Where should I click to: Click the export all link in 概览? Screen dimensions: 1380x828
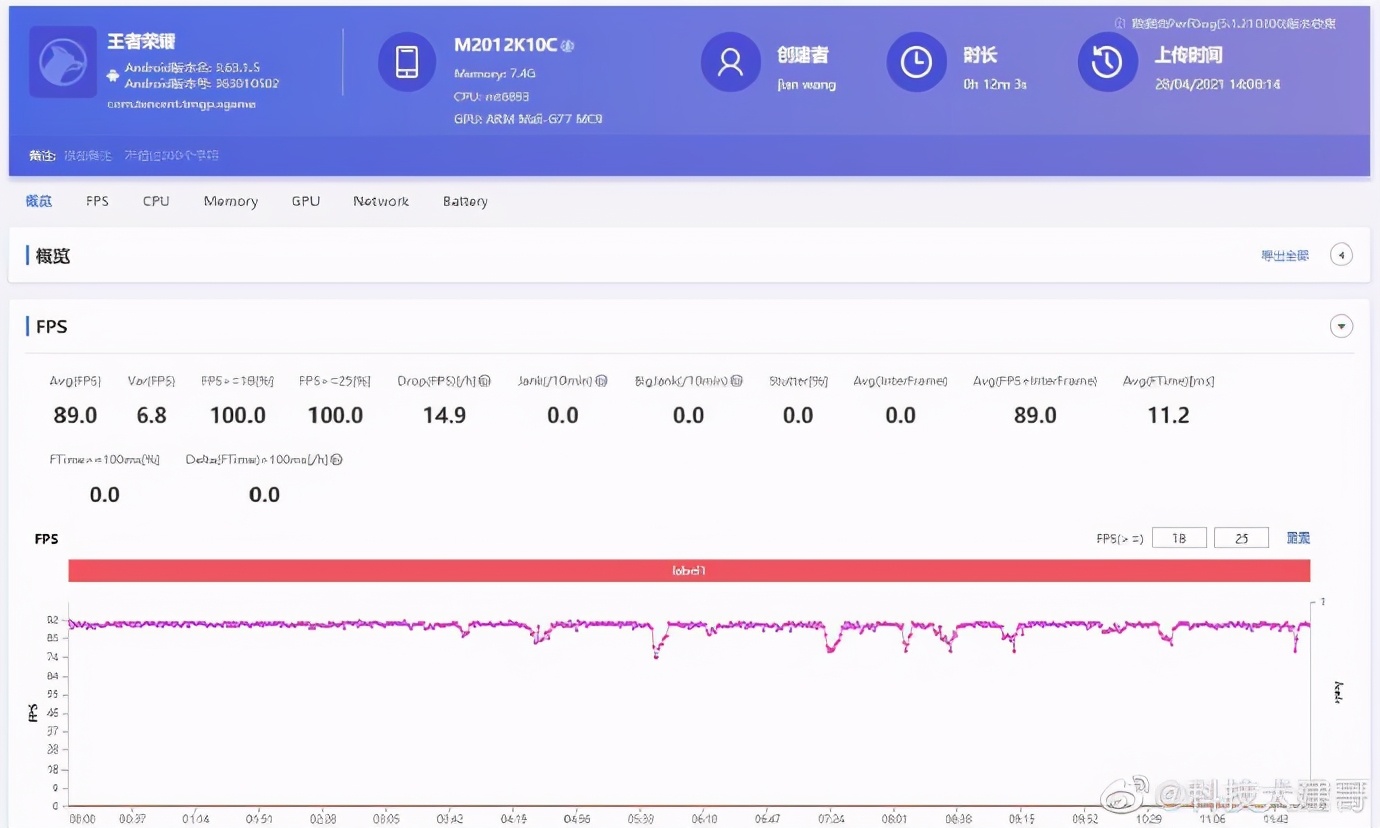pyautogui.click(x=1285, y=256)
